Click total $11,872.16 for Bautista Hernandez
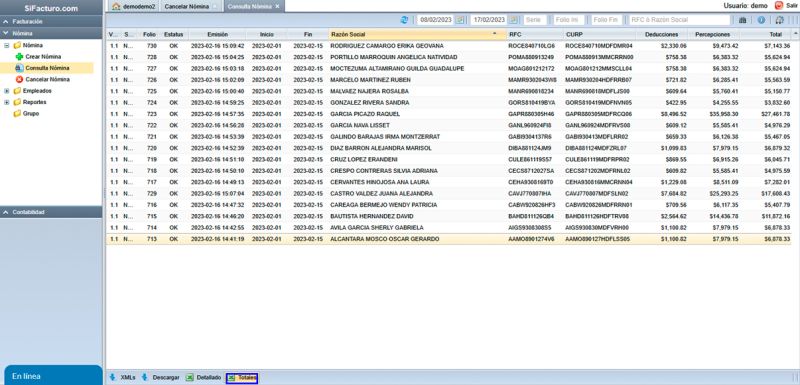800x385 pixels. tap(776, 216)
